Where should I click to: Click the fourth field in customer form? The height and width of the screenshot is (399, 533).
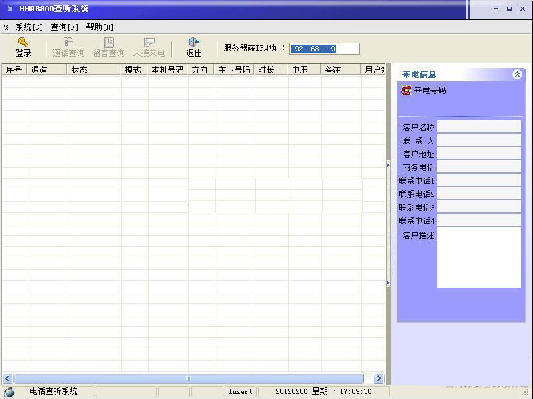point(479,167)
